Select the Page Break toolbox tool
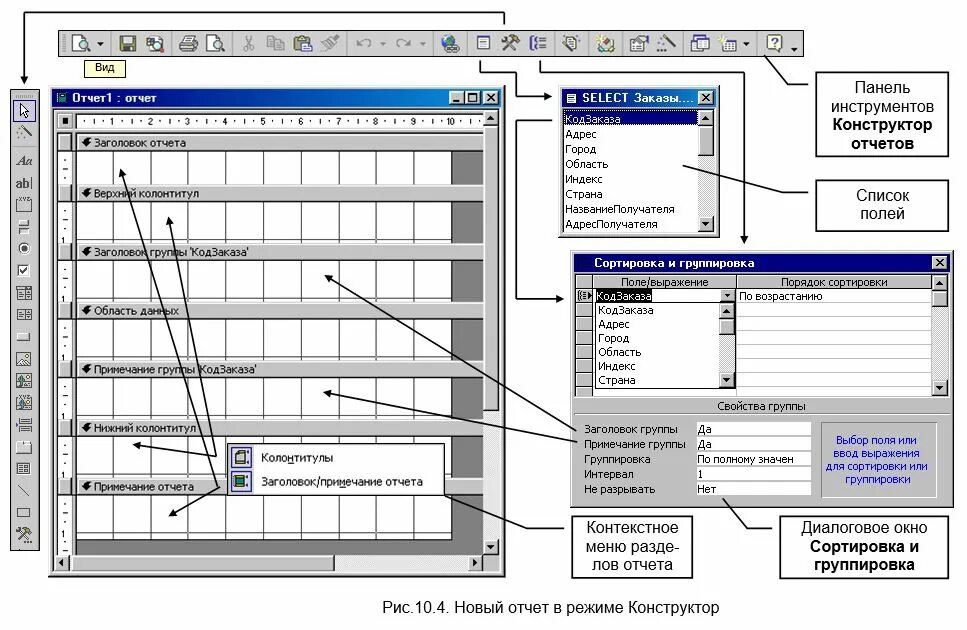 pos(24,425)
